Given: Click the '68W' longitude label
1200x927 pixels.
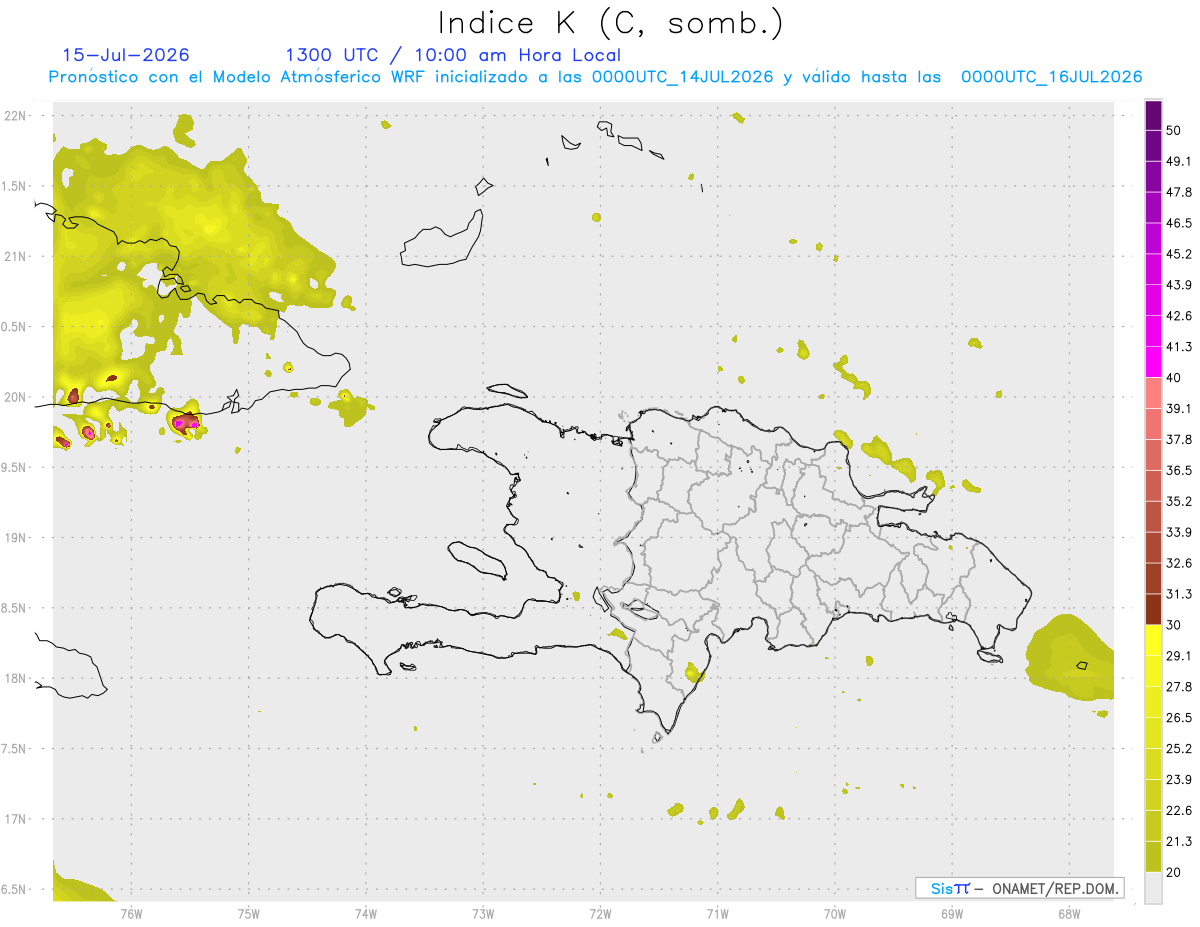Looking at the screenshot, I should (x=1069, y=914).
